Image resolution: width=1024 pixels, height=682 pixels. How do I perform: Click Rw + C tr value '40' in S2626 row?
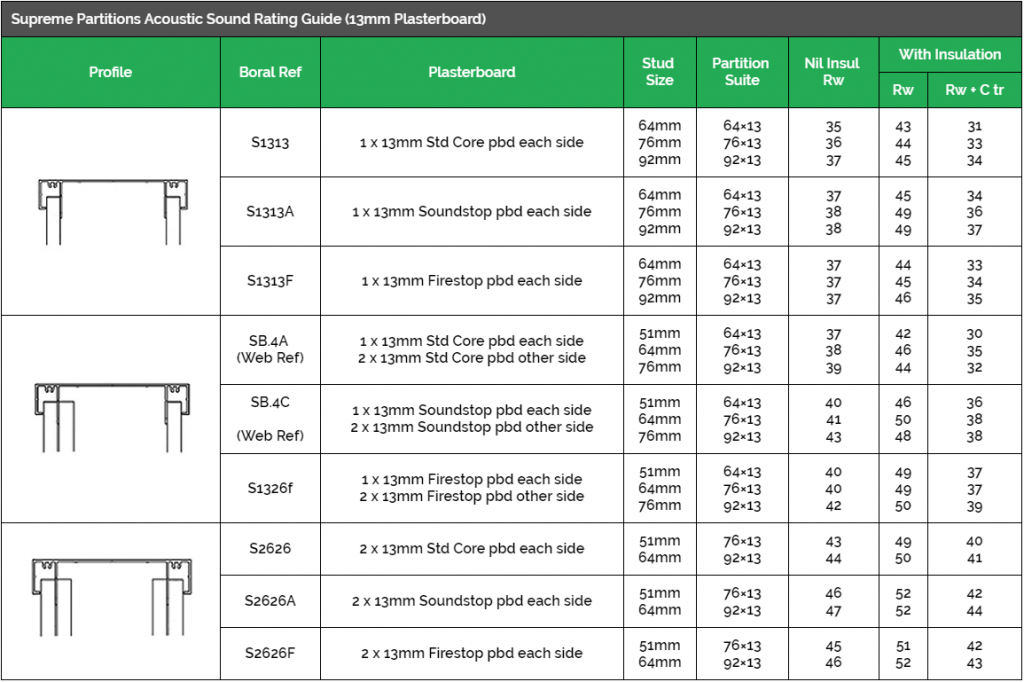(x=974, y=542)
